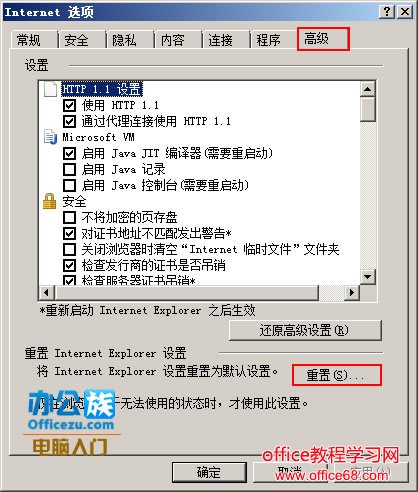Viewport: 418px width, 492px height.
Task: Click the scroll down arrow in settings list
Action: (x=368, y=276)
